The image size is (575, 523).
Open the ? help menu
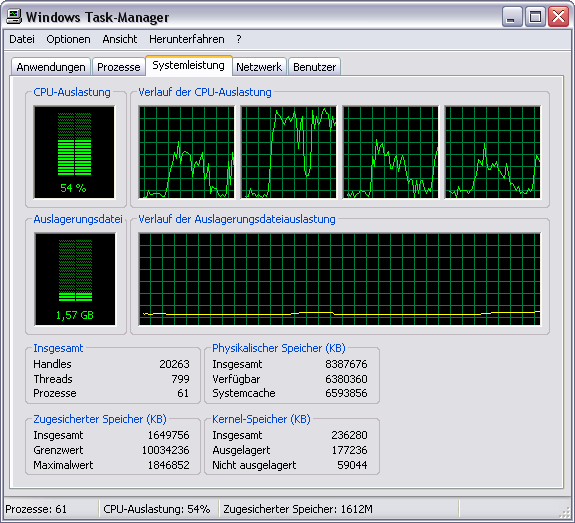239,39
